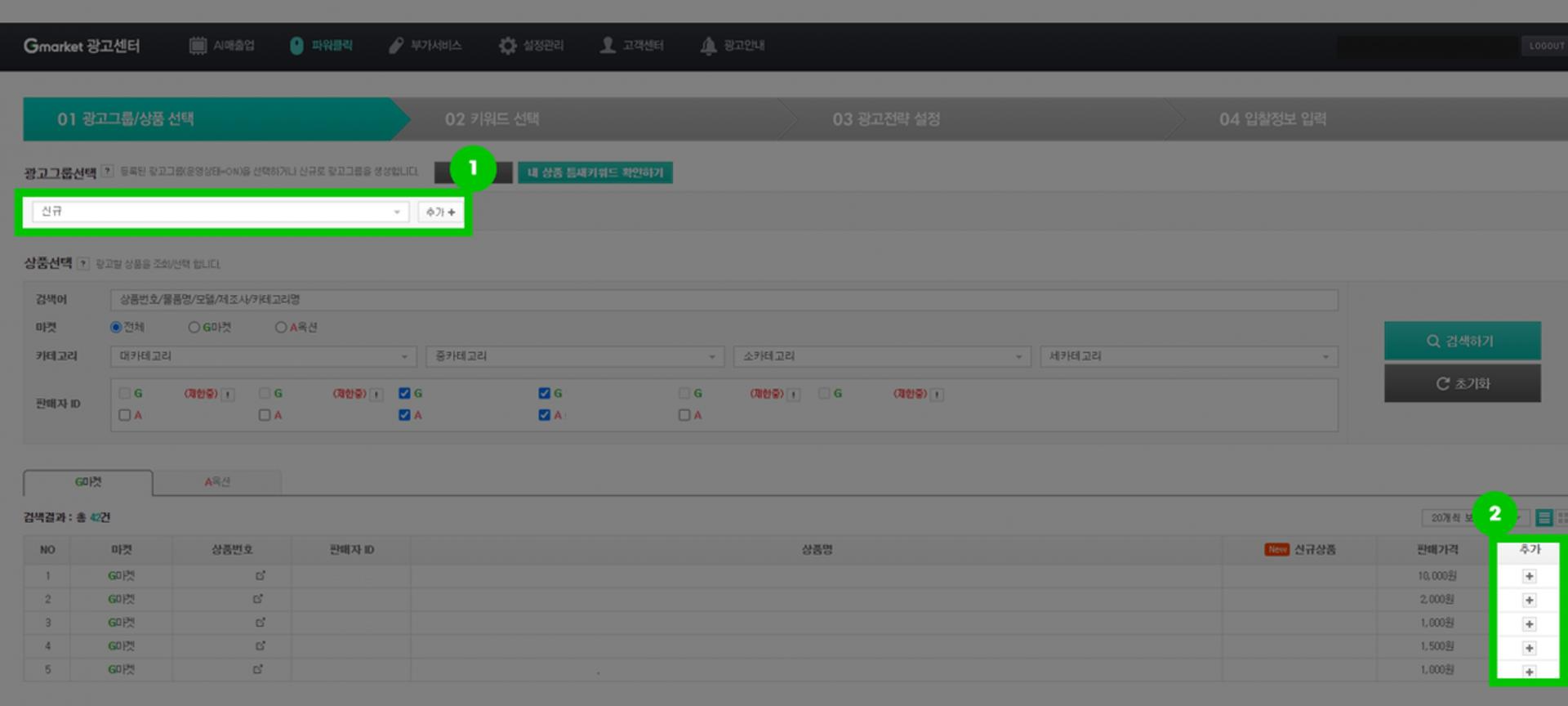Click the 파워클릭 mouse icon in the top bar
Image resolution: width=1568 pixels, height=706 pixels.
tap(296, 46)
